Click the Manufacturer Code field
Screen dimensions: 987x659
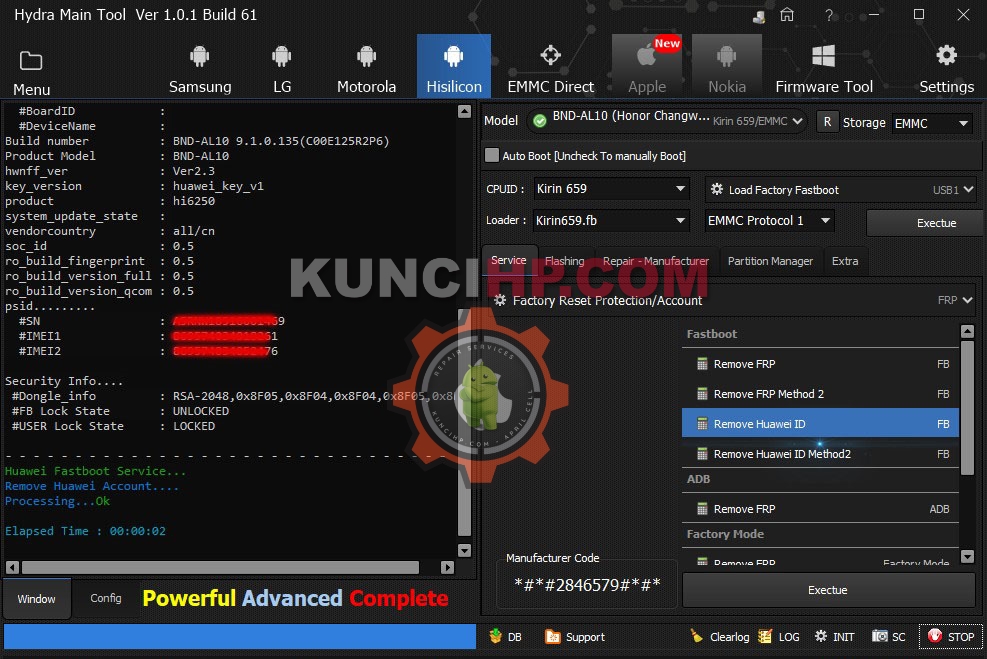[x=587, y=585]
